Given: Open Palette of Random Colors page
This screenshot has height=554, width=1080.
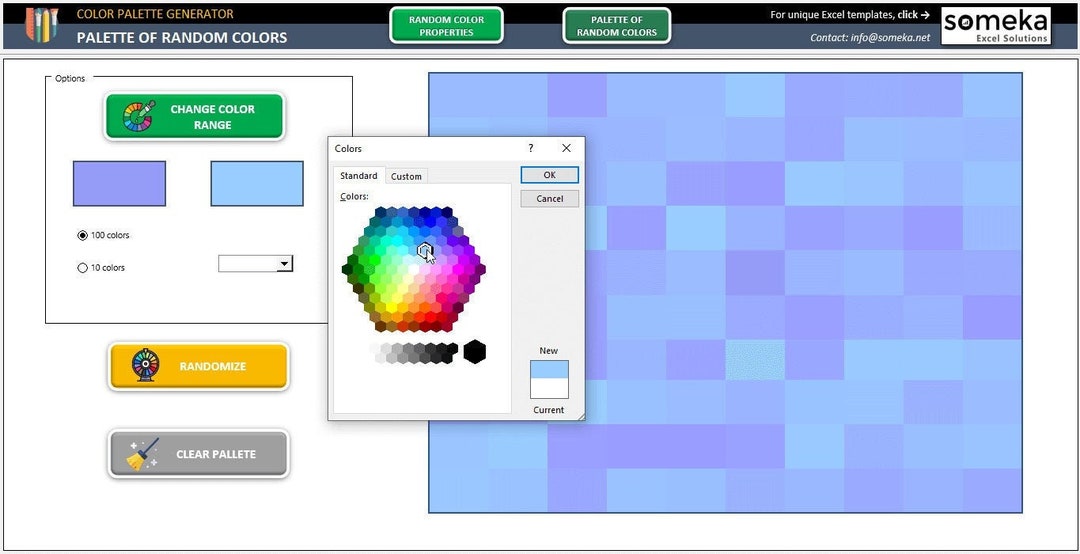Looking at the screenshot, I should pos(616,25).
